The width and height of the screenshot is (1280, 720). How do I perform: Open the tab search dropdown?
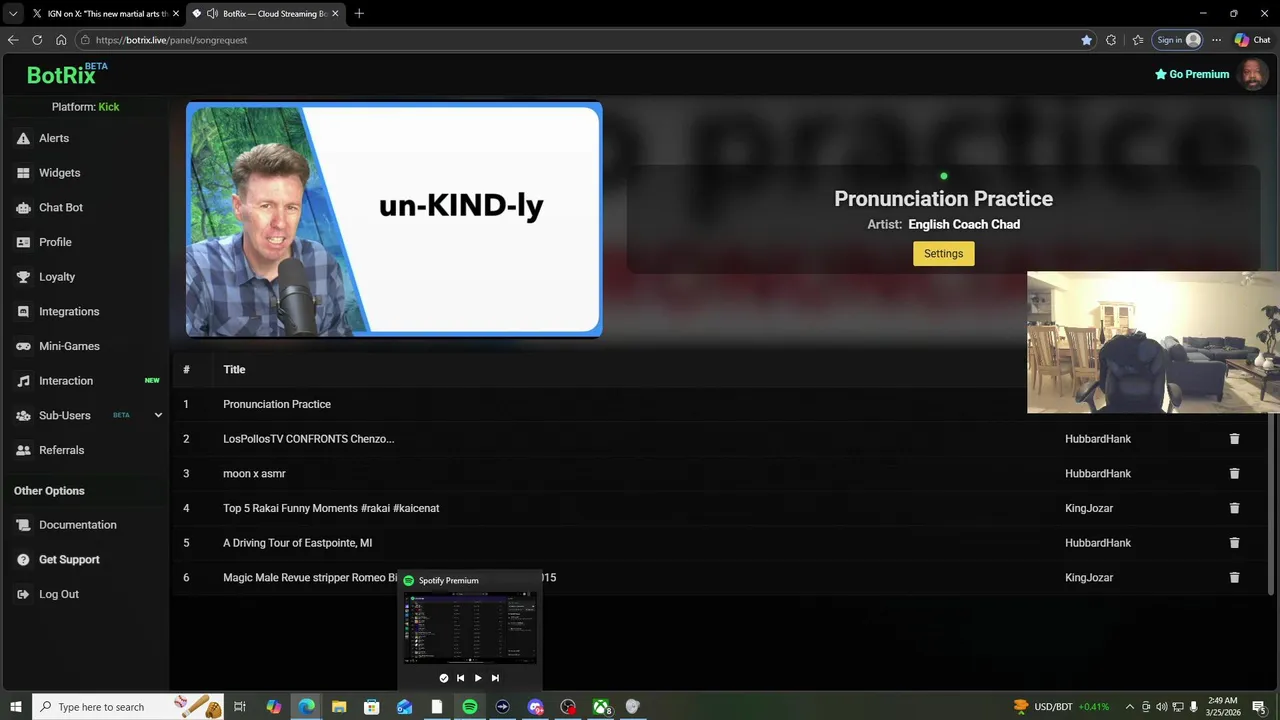(12, 13)
